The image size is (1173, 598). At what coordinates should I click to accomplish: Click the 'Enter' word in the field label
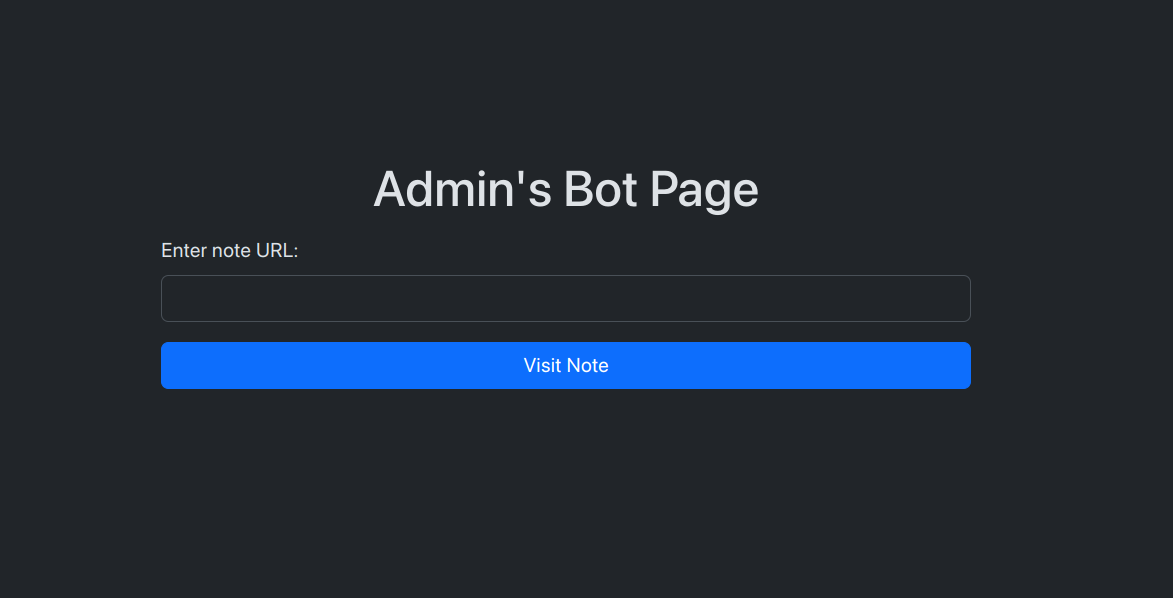[184, 250]
